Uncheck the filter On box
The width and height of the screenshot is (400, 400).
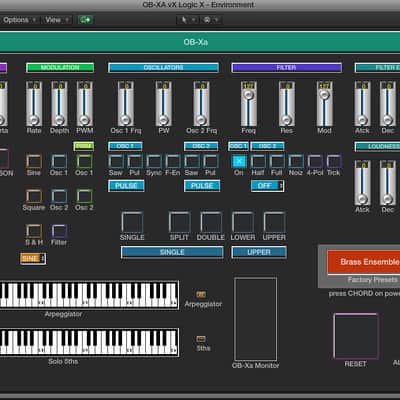point(239,161)
